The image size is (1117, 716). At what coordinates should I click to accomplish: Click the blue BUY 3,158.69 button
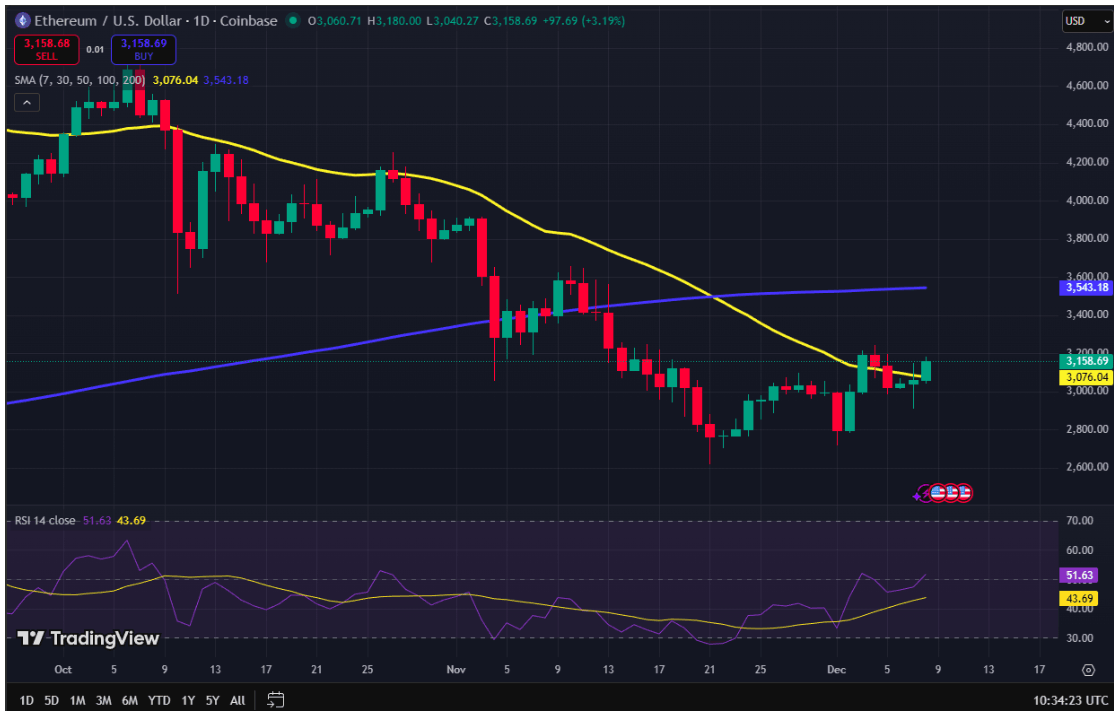[143, 49]
